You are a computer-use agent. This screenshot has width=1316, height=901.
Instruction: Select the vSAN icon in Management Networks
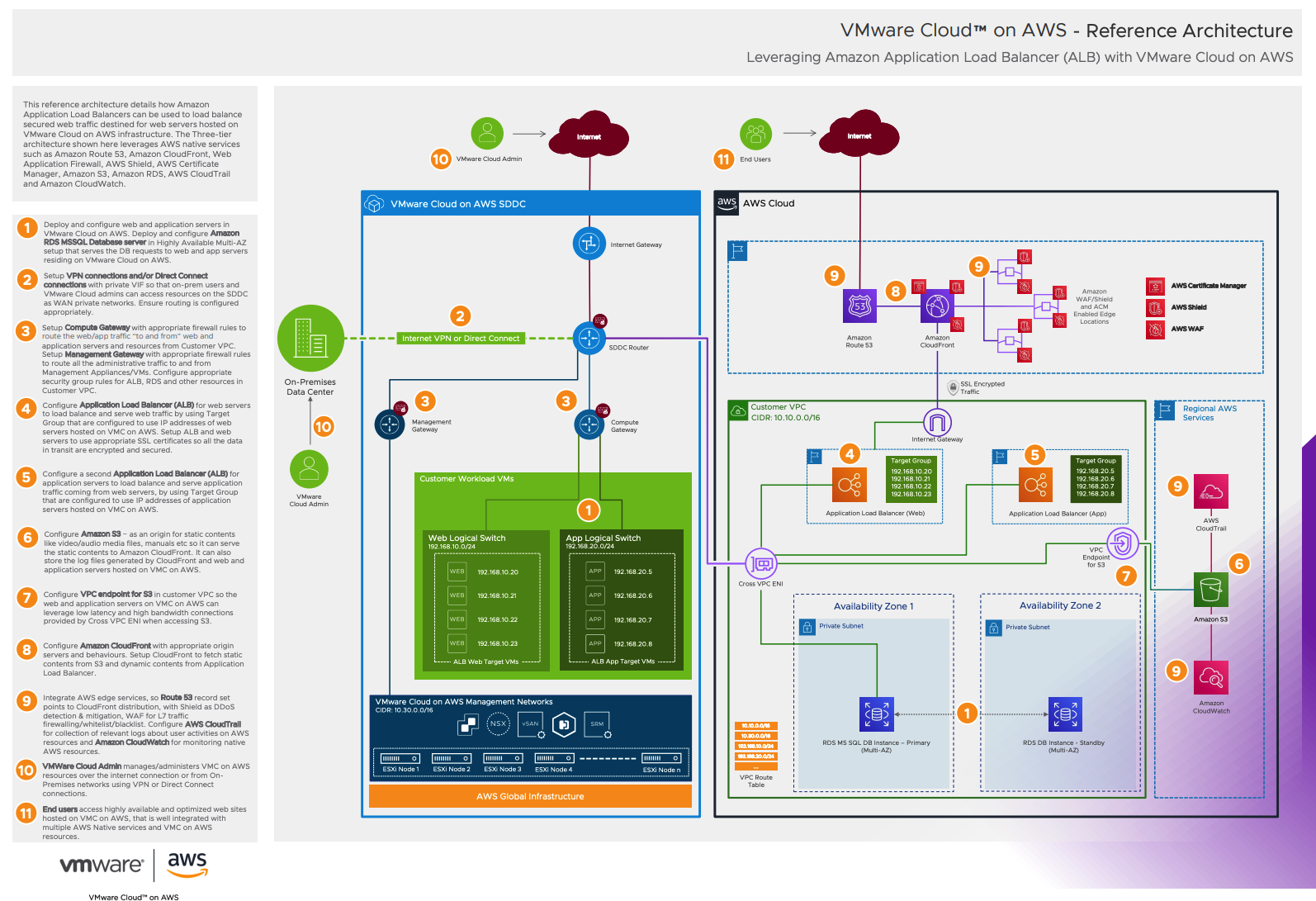[531, 724]
